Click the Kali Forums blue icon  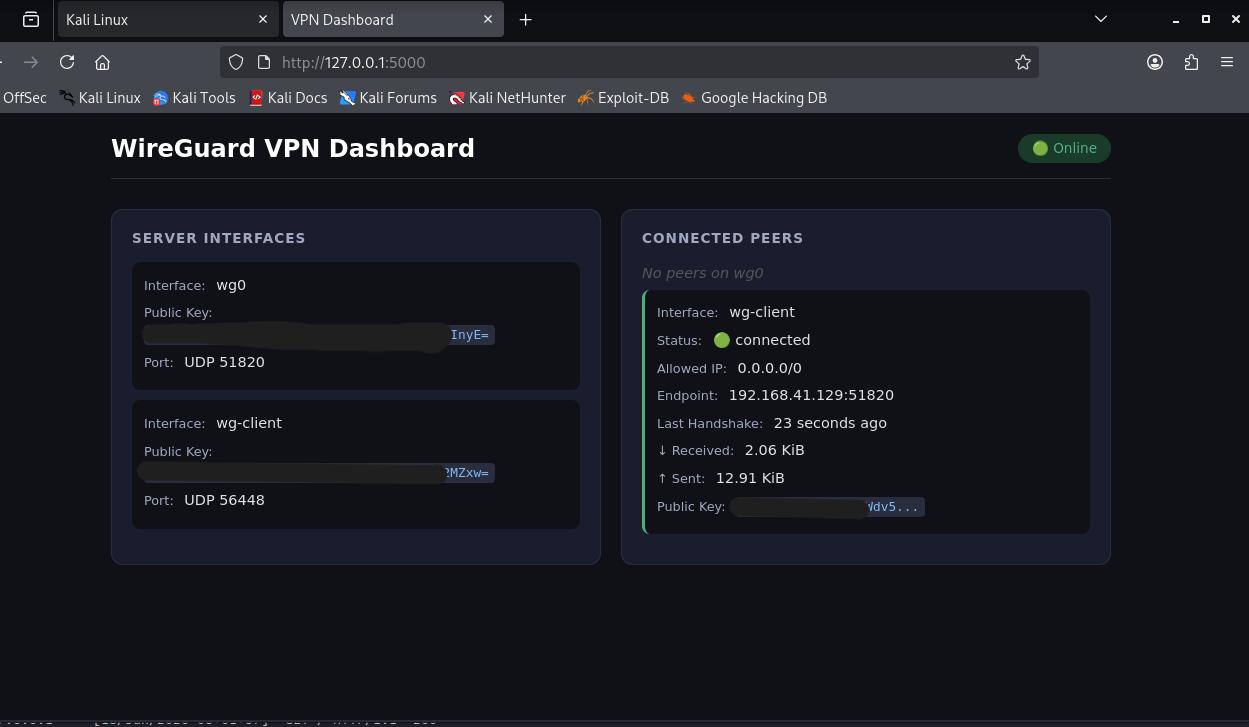(348, 98)
